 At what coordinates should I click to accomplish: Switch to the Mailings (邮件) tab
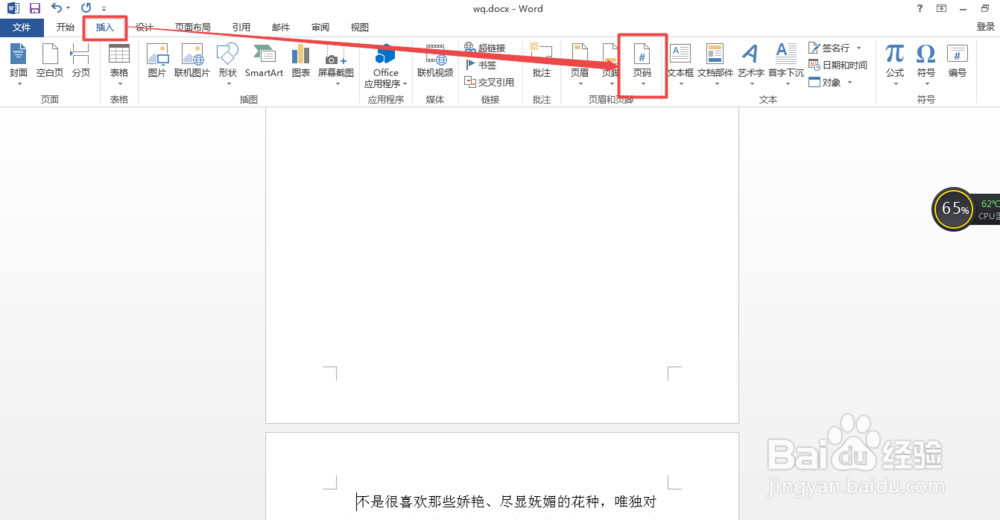281,27
